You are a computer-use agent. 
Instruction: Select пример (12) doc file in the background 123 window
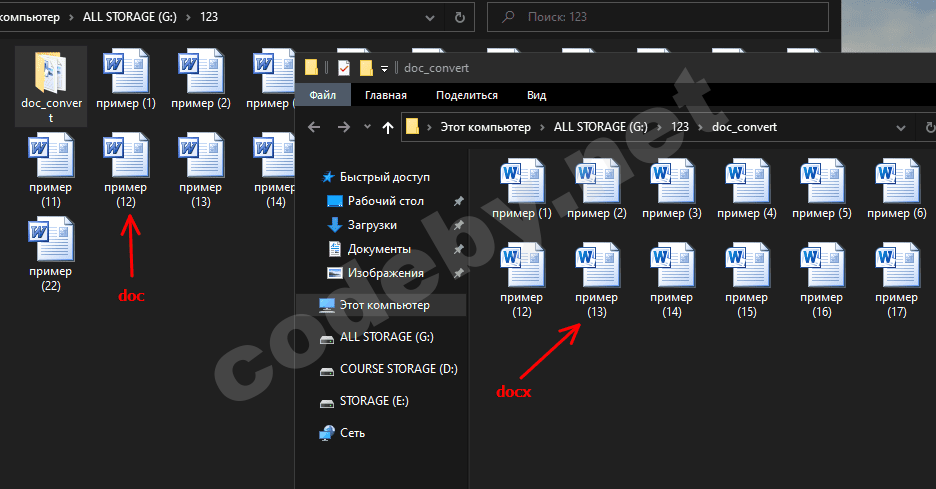point(125,170)
